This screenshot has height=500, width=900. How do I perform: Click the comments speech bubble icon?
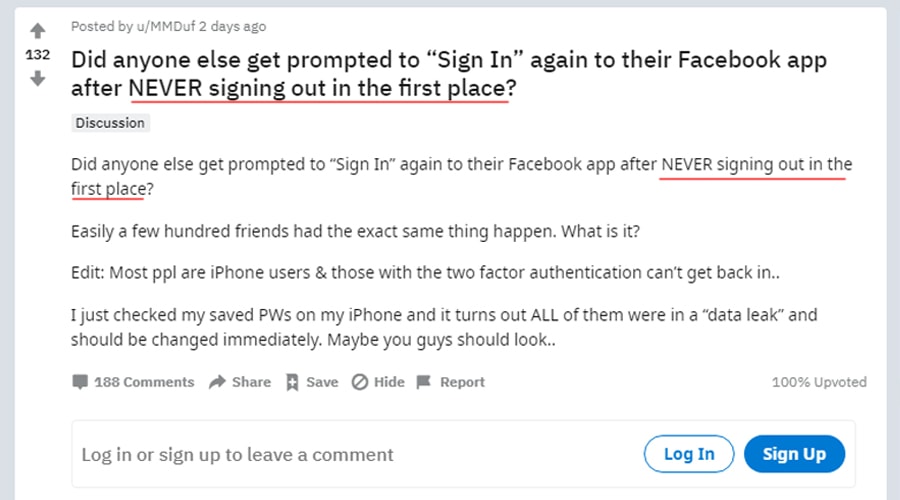point(80,382)
